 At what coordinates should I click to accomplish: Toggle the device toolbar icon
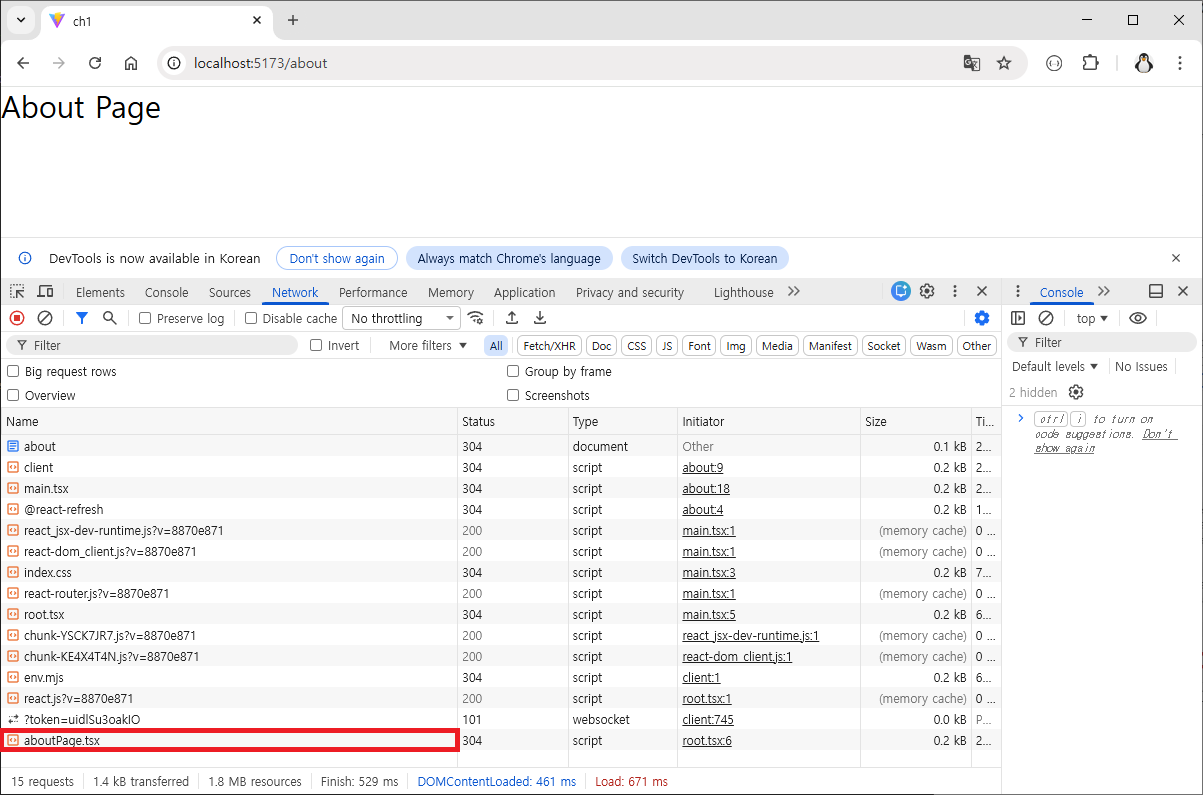click(45, 292)
